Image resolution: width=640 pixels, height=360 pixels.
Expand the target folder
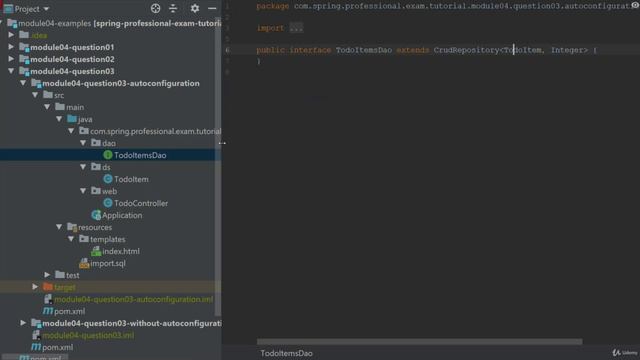[36, 287]
